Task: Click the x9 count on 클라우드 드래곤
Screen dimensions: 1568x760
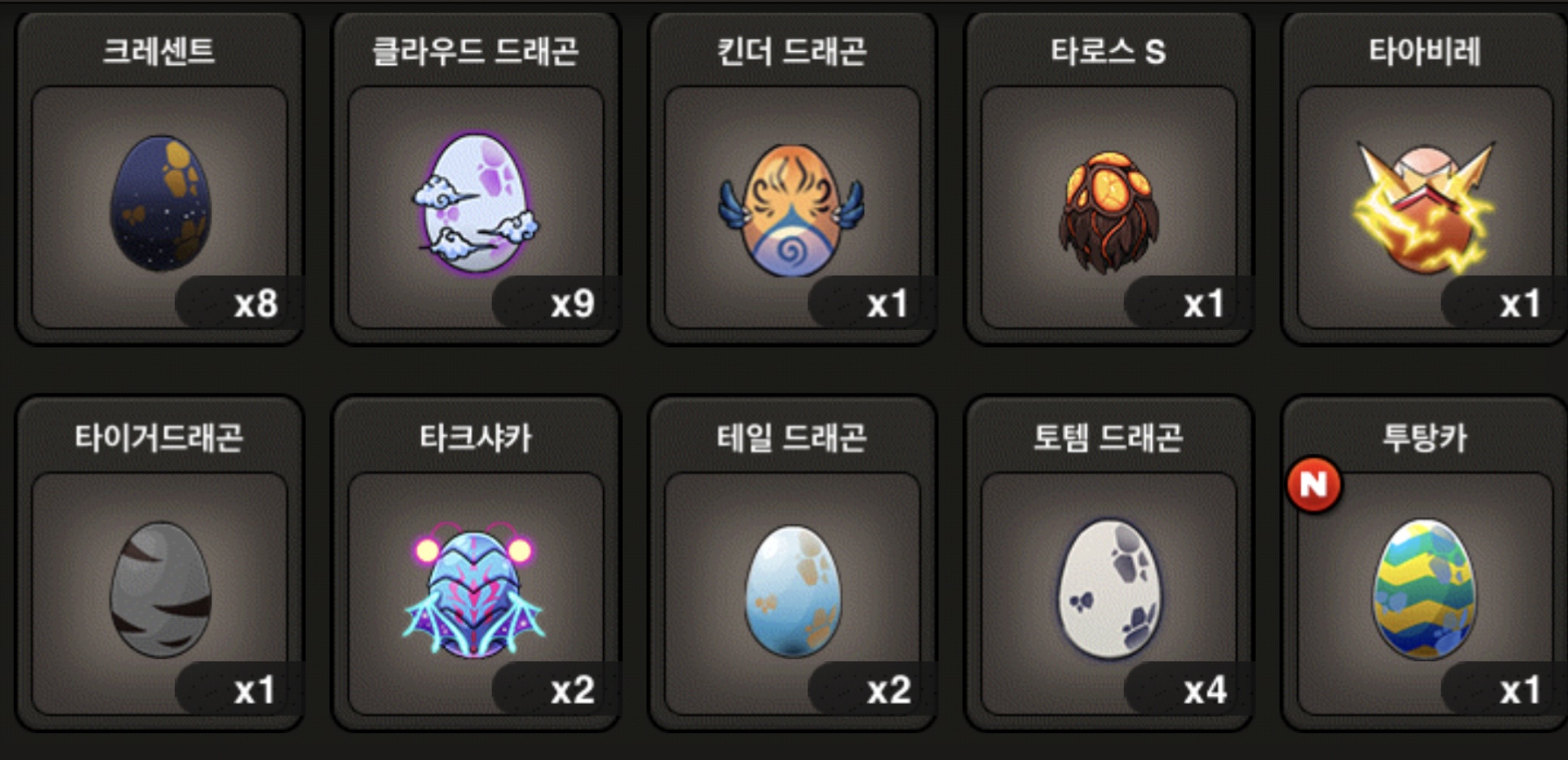Action: click(x=572, y=304)
